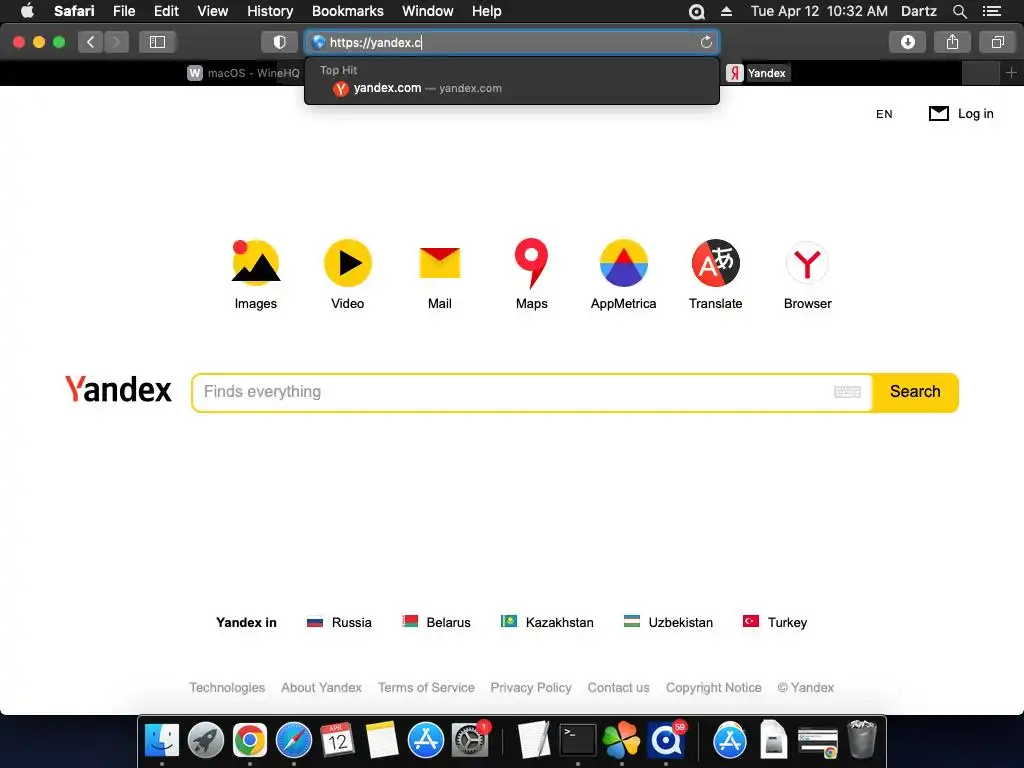
Task: Switch to the macOS - WineHQ tab
Action: coord(243,72)
